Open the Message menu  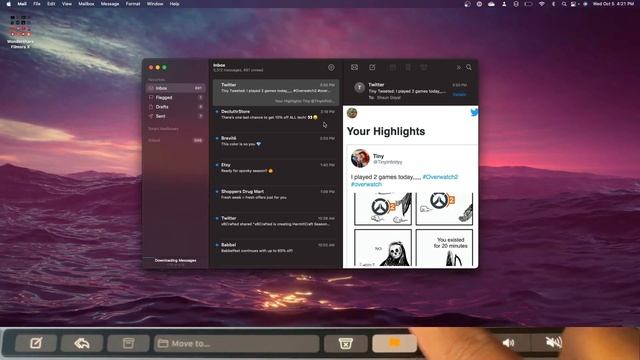tap(110, 4)
